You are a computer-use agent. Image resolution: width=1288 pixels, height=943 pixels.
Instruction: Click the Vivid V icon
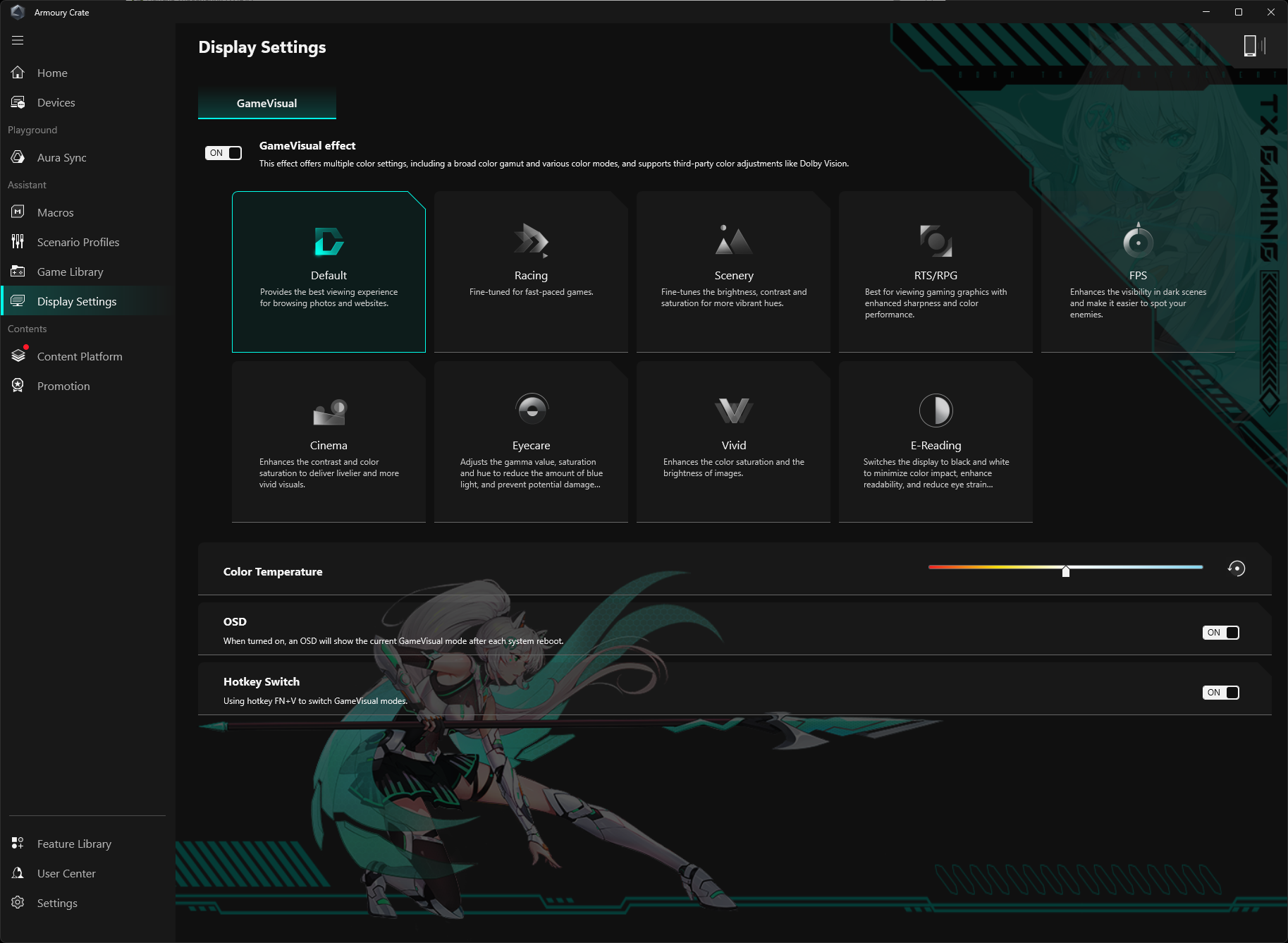coord(734,411)
